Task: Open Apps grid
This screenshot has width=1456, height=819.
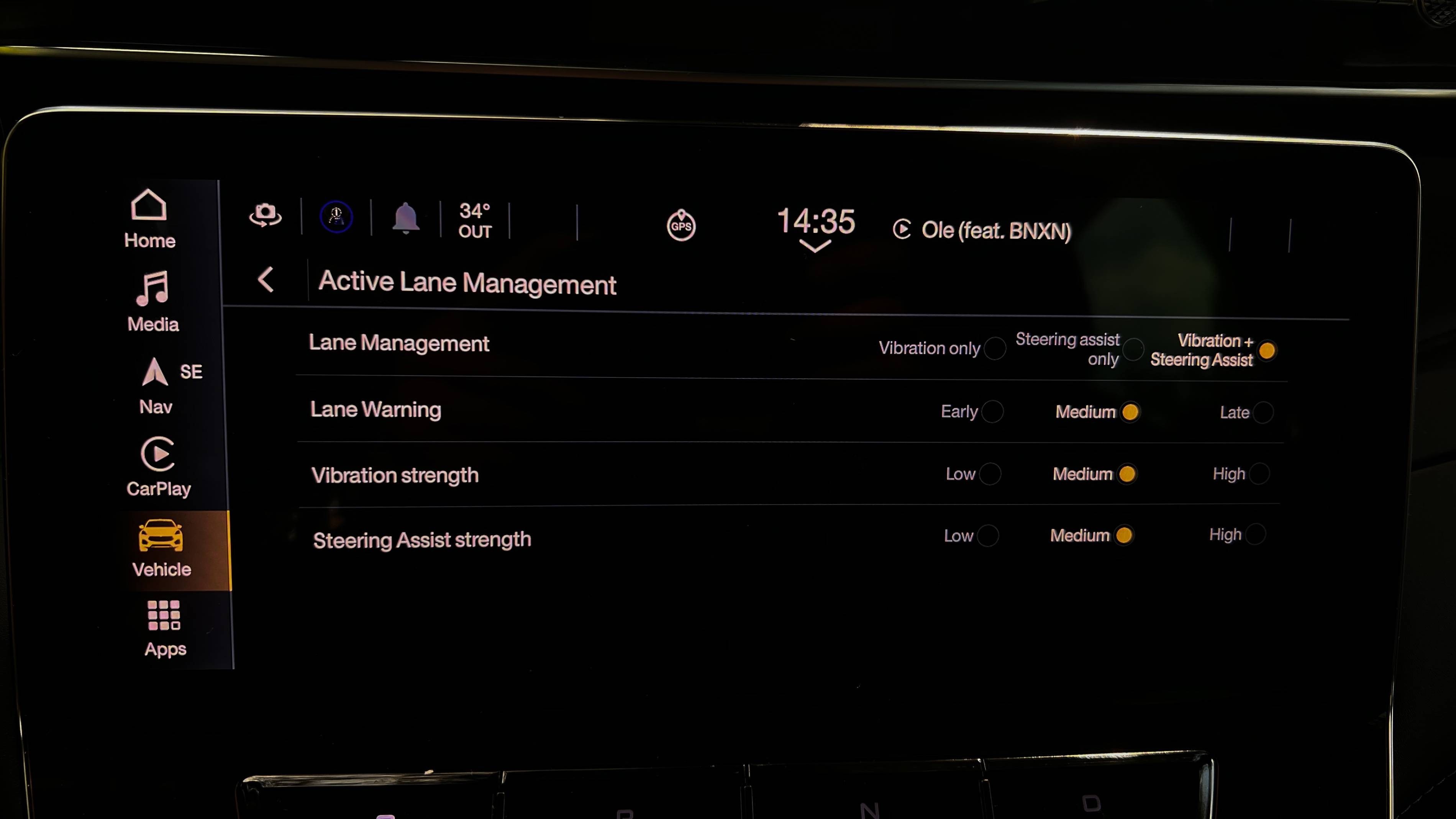Action: 163,628
